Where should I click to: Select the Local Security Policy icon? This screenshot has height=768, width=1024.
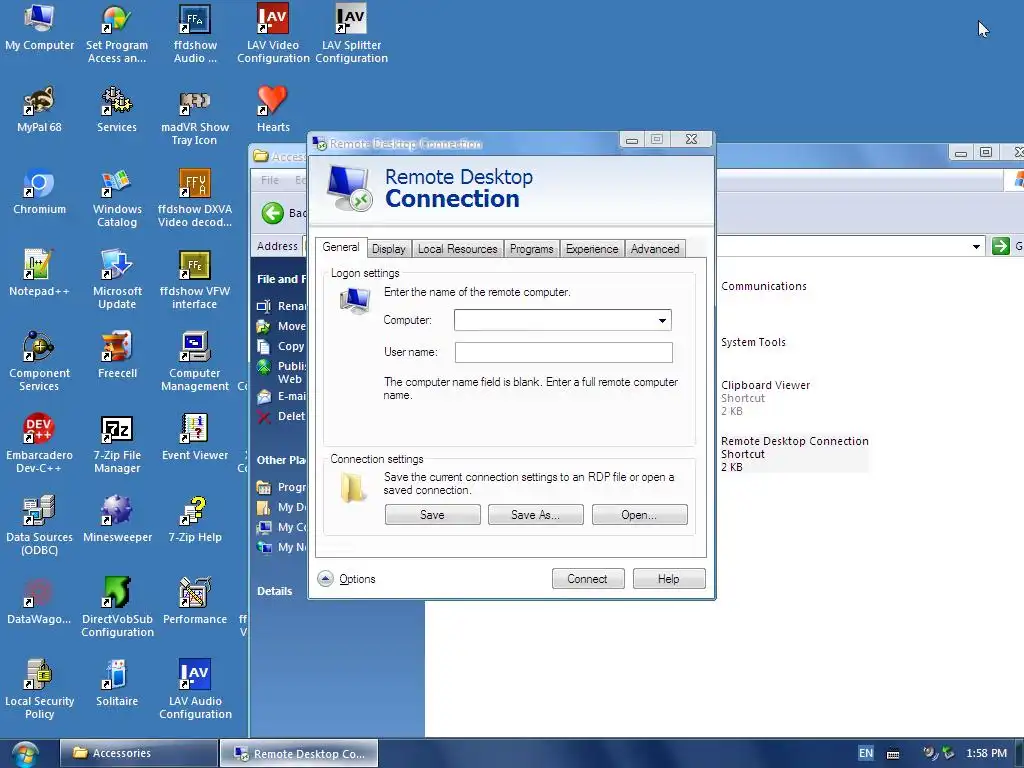(x=39, y=690)
